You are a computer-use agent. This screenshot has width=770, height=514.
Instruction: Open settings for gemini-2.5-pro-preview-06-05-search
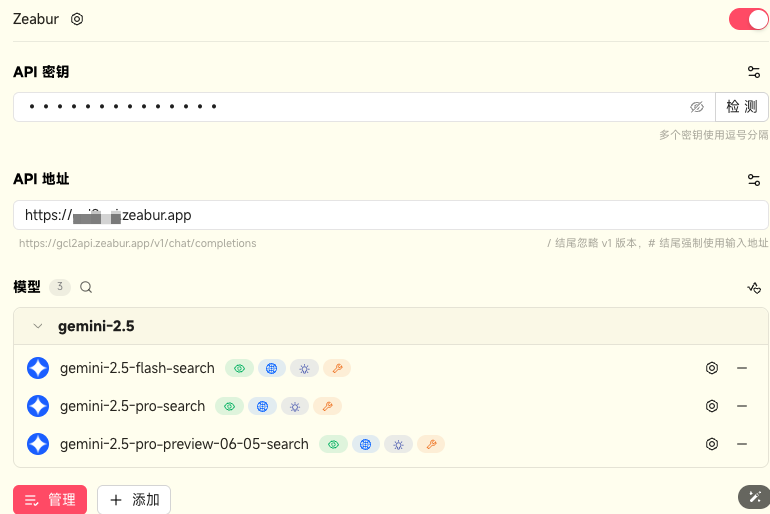pyautogui.click(x=712, y=444)
